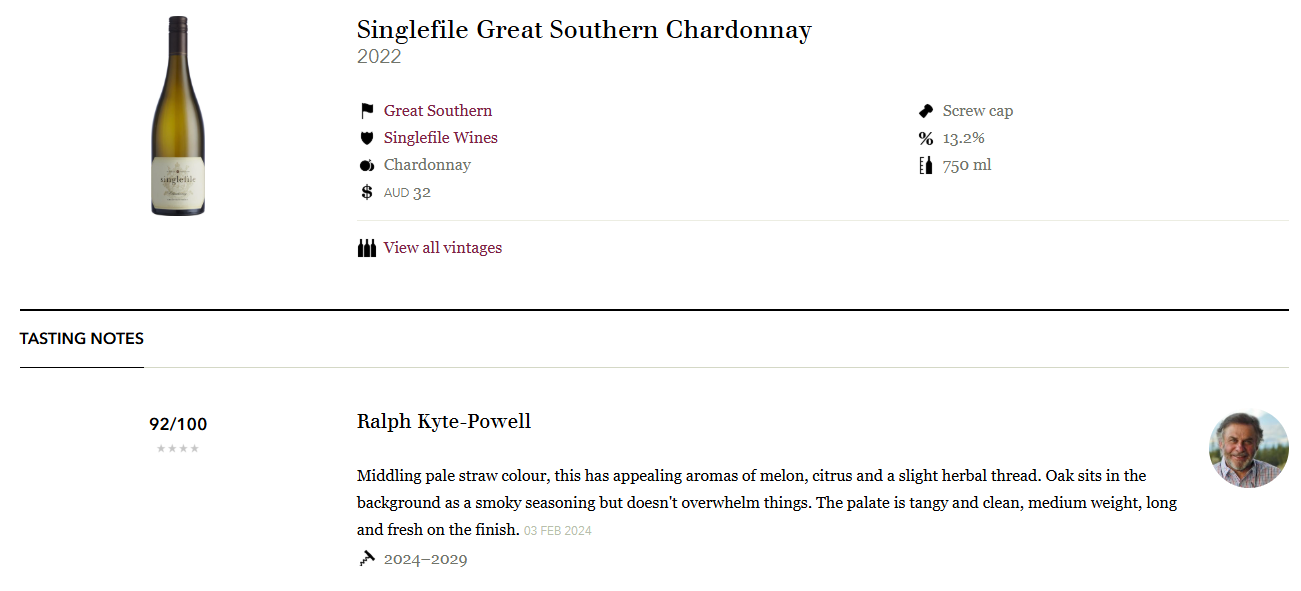Image resolution: width=1301 pixels, height=591 pixels.
Task: Click the corkscrew drinking window icon
Action: click(367, 559)
